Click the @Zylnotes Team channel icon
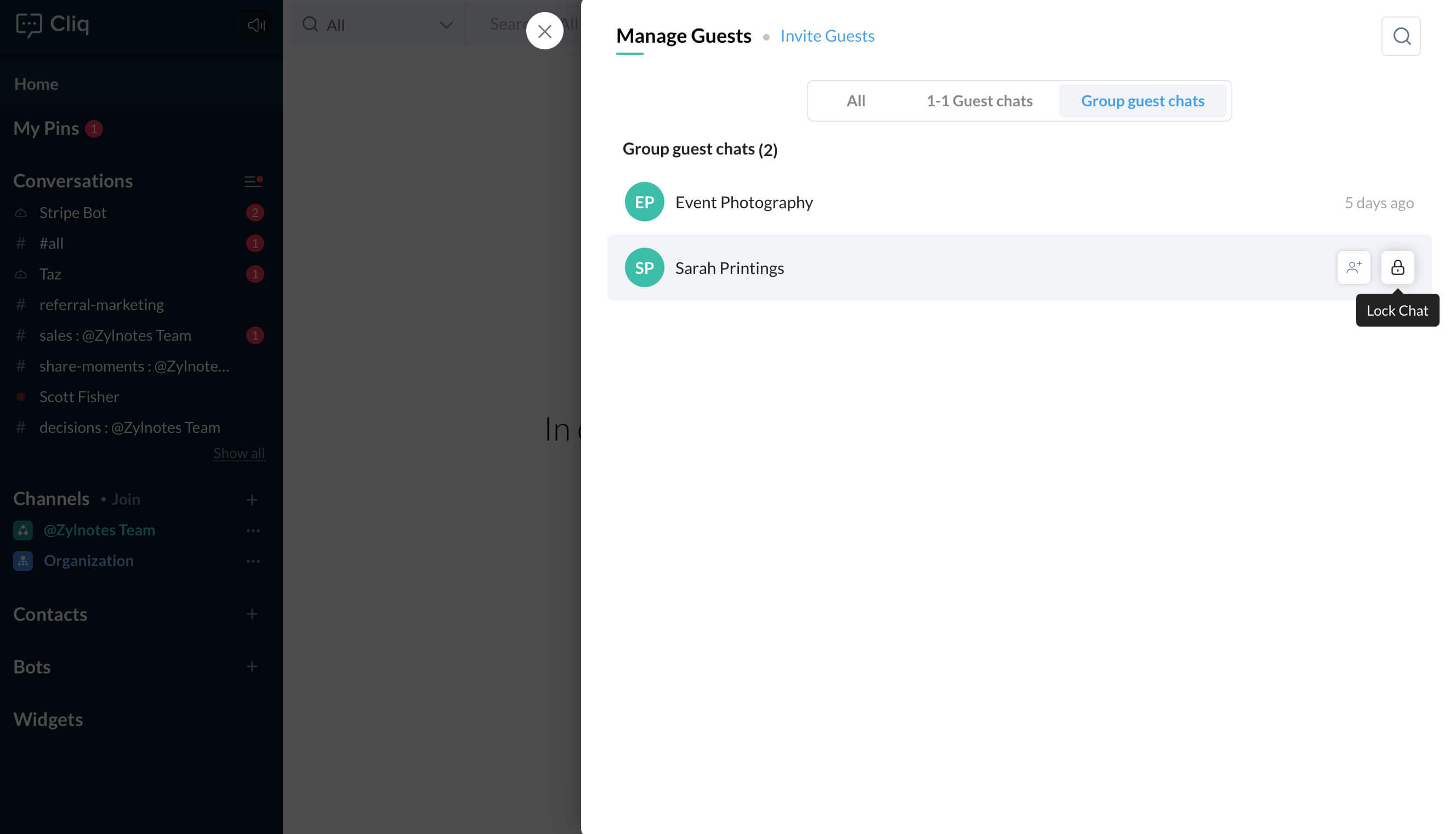 pos(23,530)
